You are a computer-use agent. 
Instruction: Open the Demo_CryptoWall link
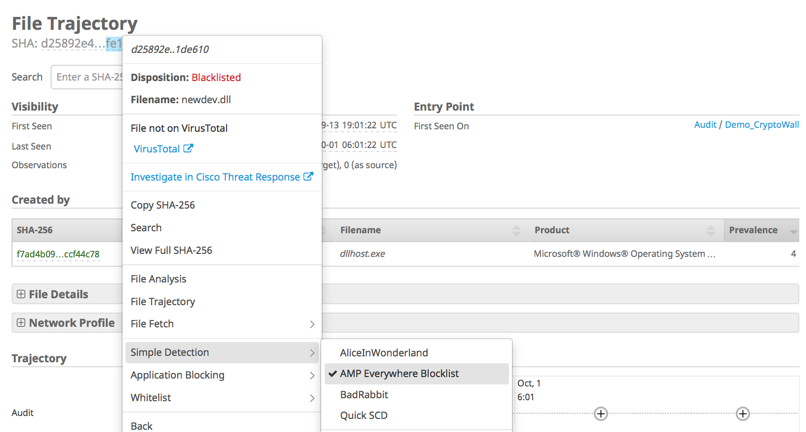coord(761,125)
